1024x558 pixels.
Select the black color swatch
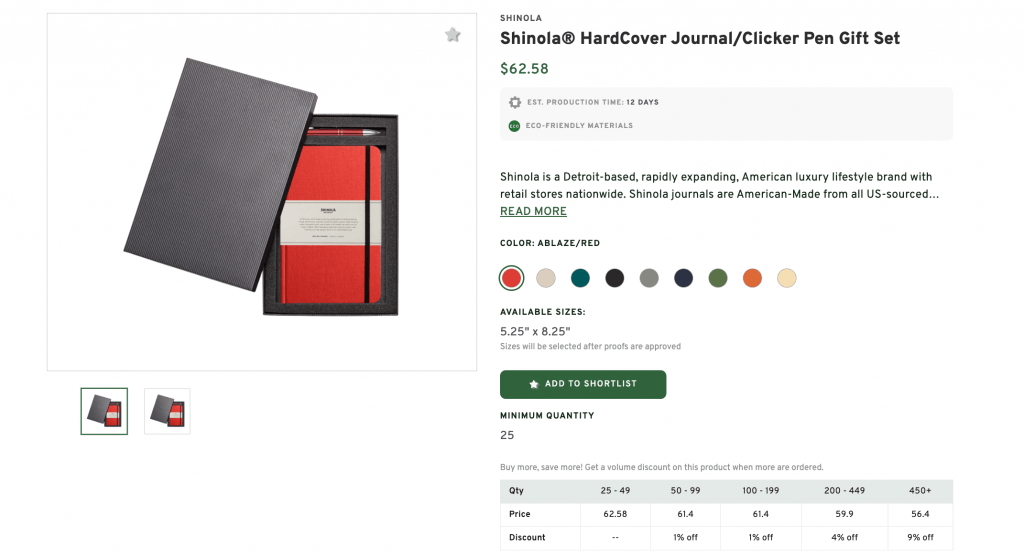tap(615, 278)
